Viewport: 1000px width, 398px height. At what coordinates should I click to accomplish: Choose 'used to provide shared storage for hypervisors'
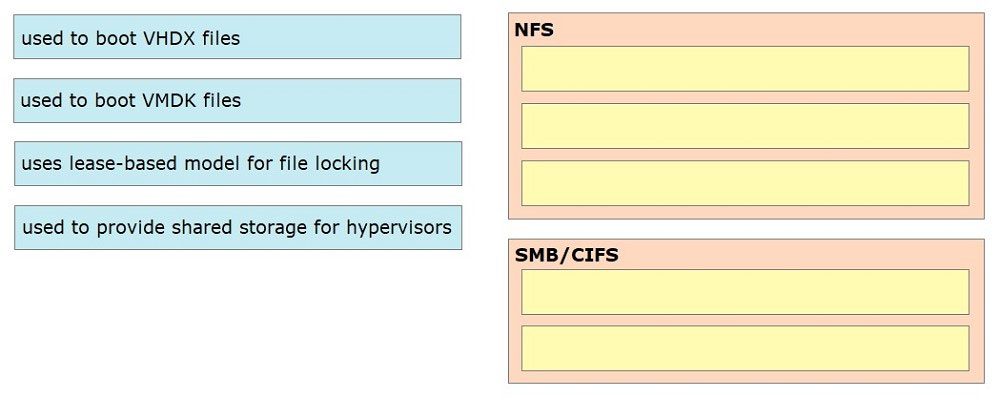[238, 228]
